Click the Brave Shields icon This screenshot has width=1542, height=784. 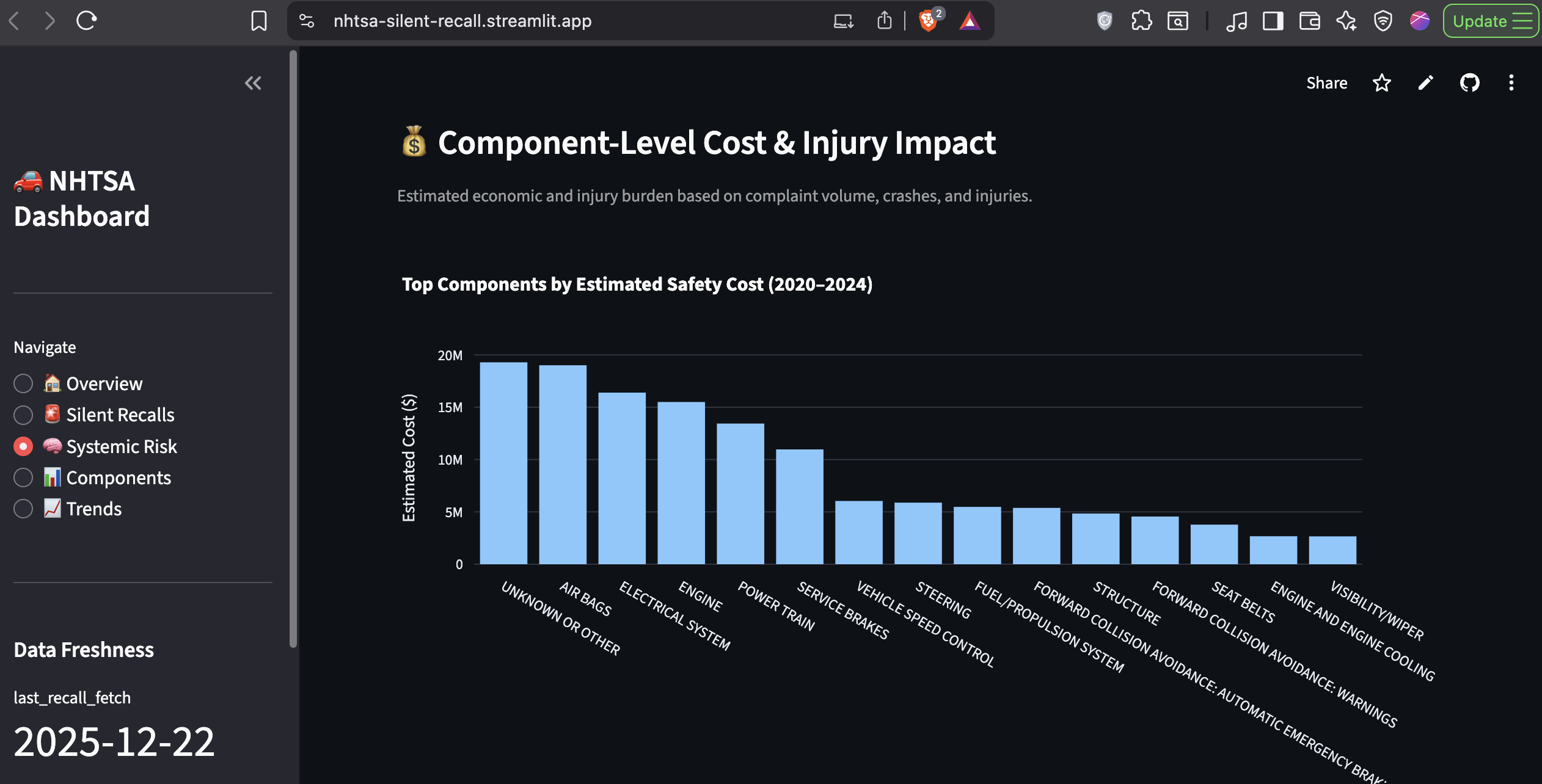click(x=929, y=20)
